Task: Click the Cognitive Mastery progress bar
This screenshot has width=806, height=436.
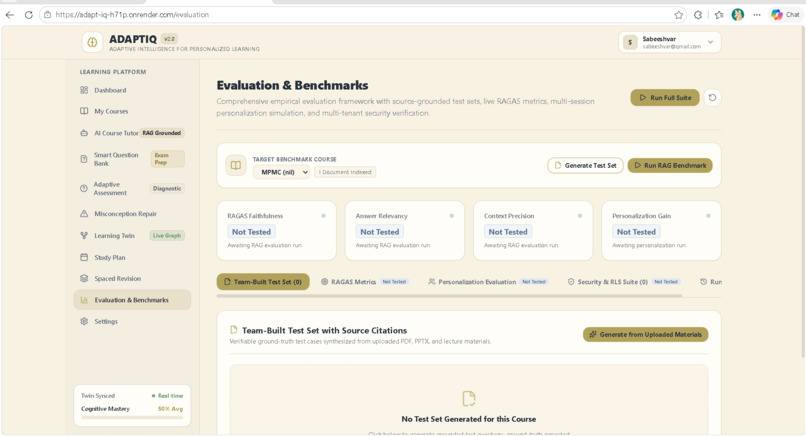Action: coord(132,417)
